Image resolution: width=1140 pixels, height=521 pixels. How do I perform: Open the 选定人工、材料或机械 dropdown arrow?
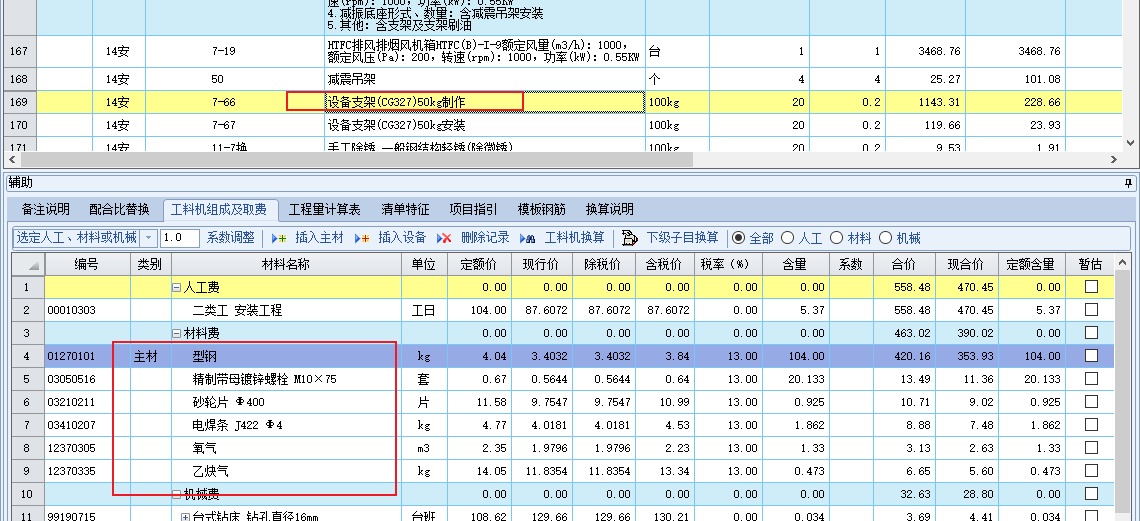(148, 238)
